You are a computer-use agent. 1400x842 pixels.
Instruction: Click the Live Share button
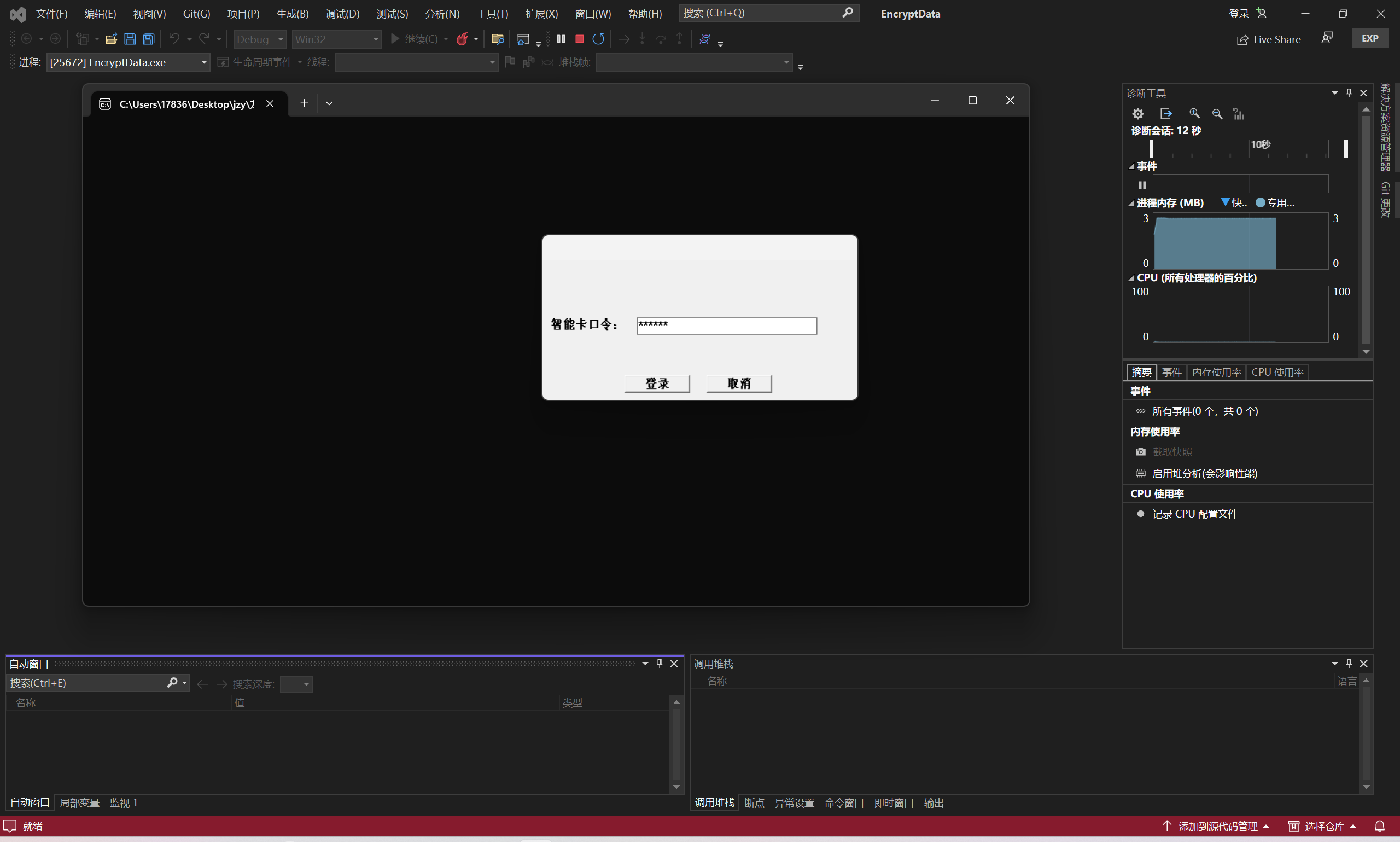(x=1268, y=39)
